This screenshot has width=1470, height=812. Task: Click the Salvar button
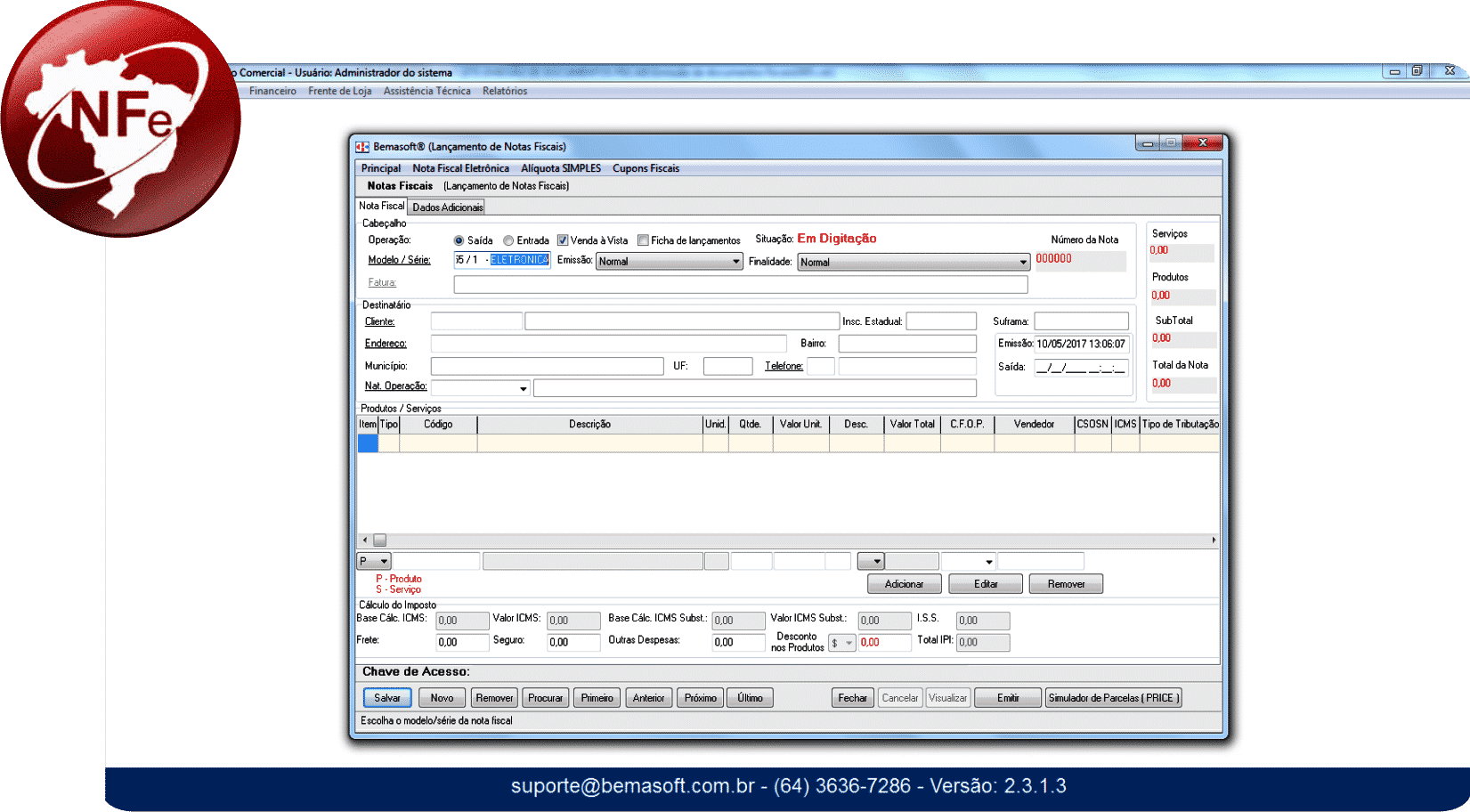click(387, 698)
